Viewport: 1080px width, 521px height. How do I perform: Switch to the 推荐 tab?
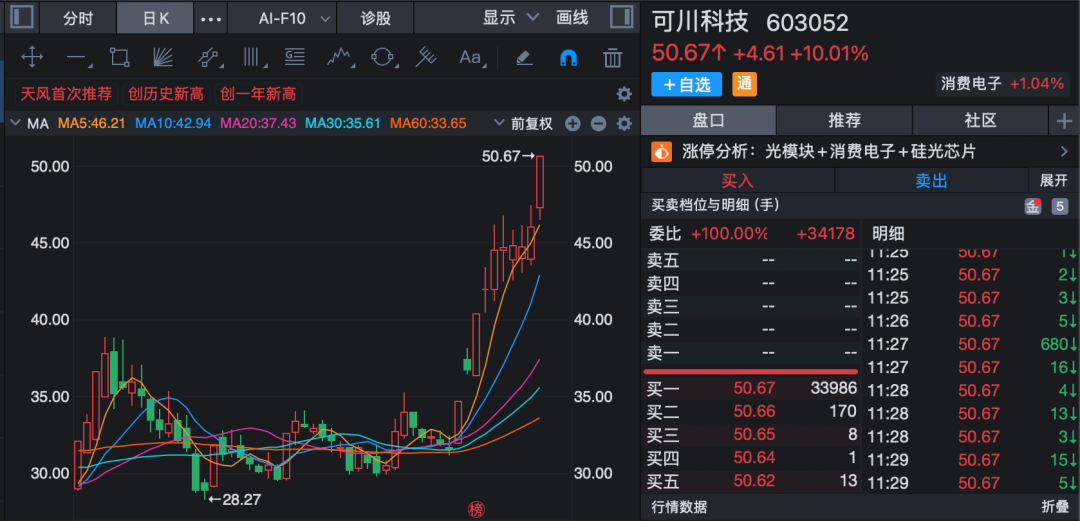click(845, 120)
